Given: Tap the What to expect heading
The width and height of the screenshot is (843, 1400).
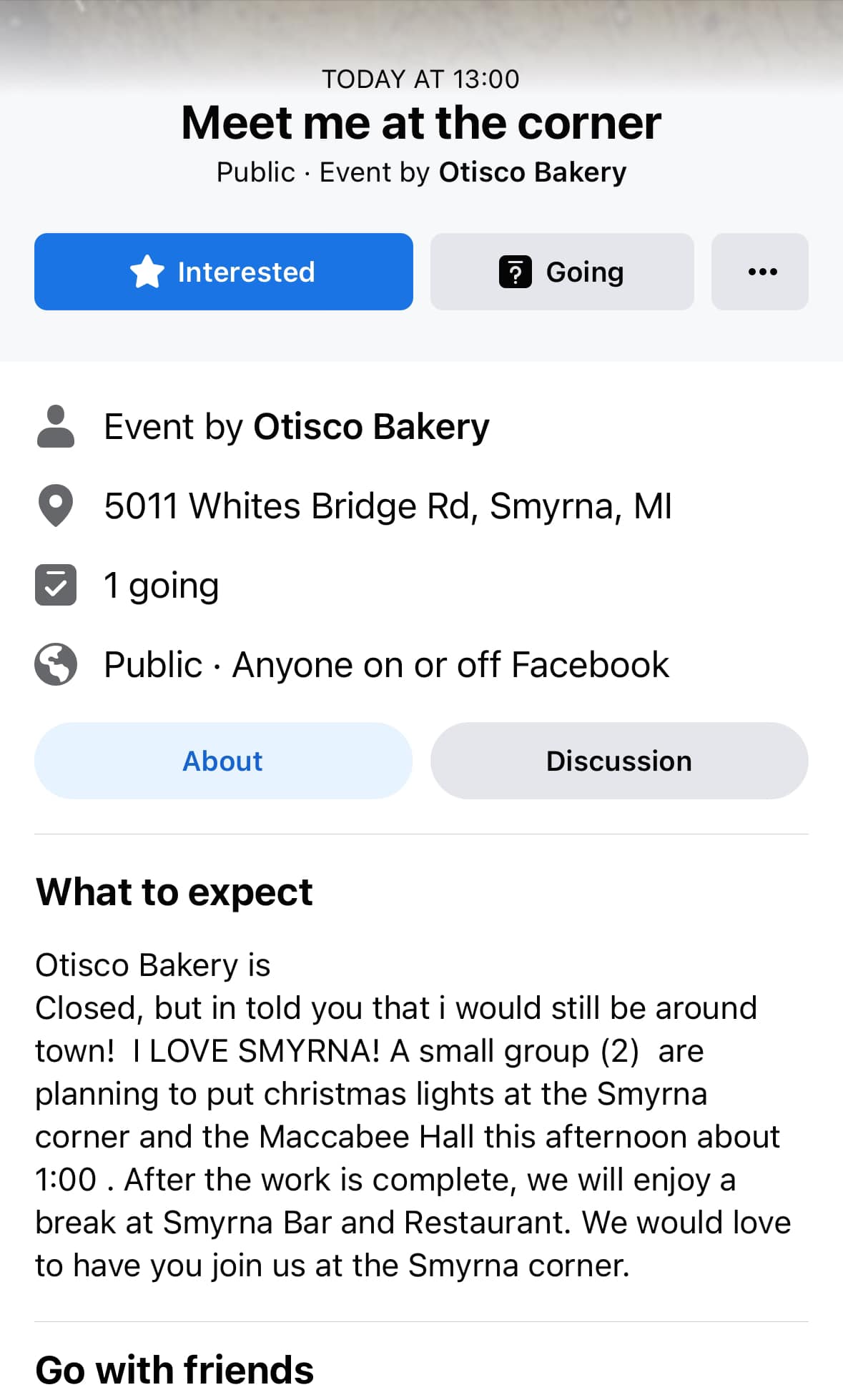Looking at the screenshot, I should pos(174,892).
